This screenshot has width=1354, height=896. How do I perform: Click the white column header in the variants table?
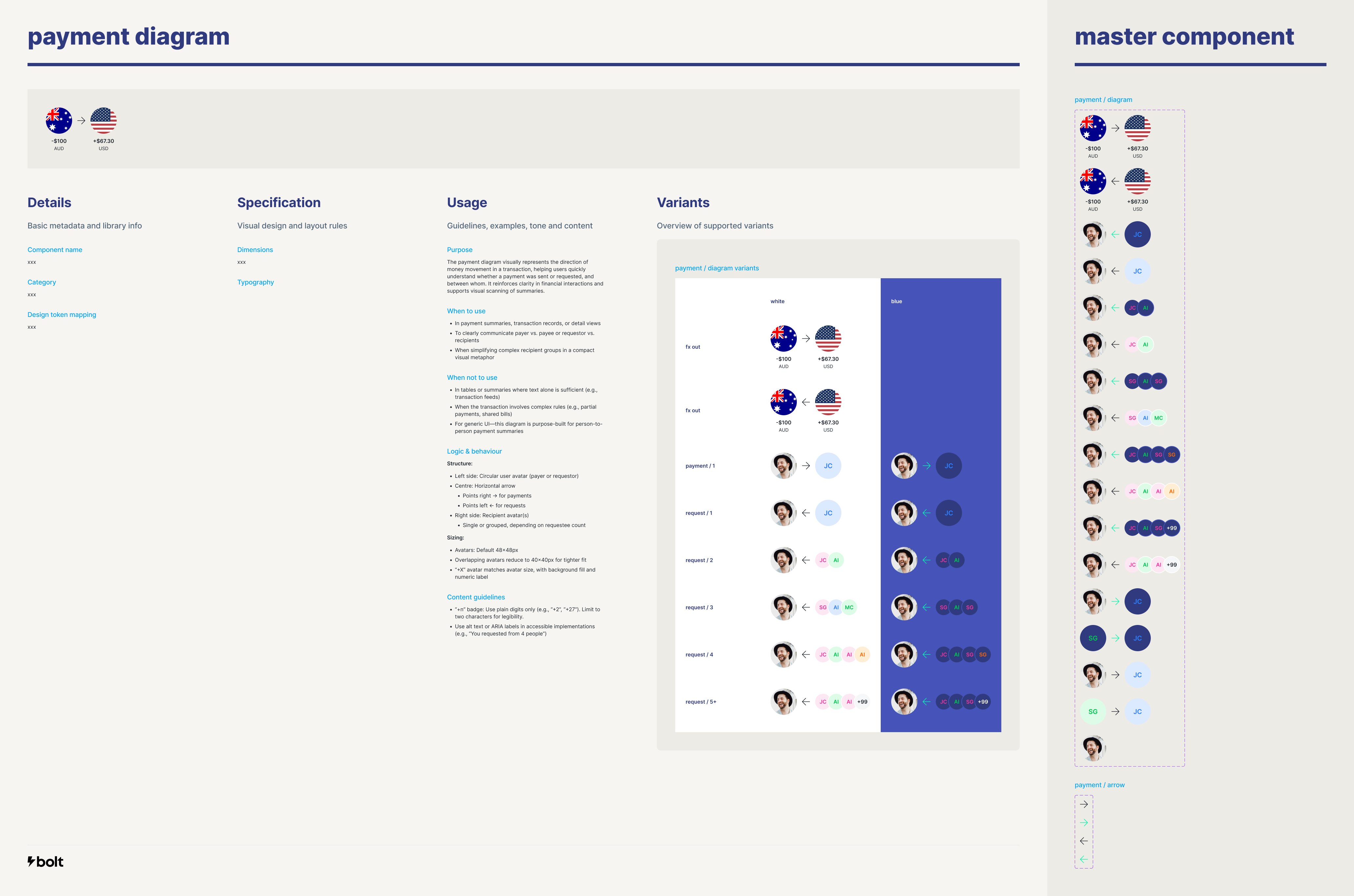click(x=777, y=301)
